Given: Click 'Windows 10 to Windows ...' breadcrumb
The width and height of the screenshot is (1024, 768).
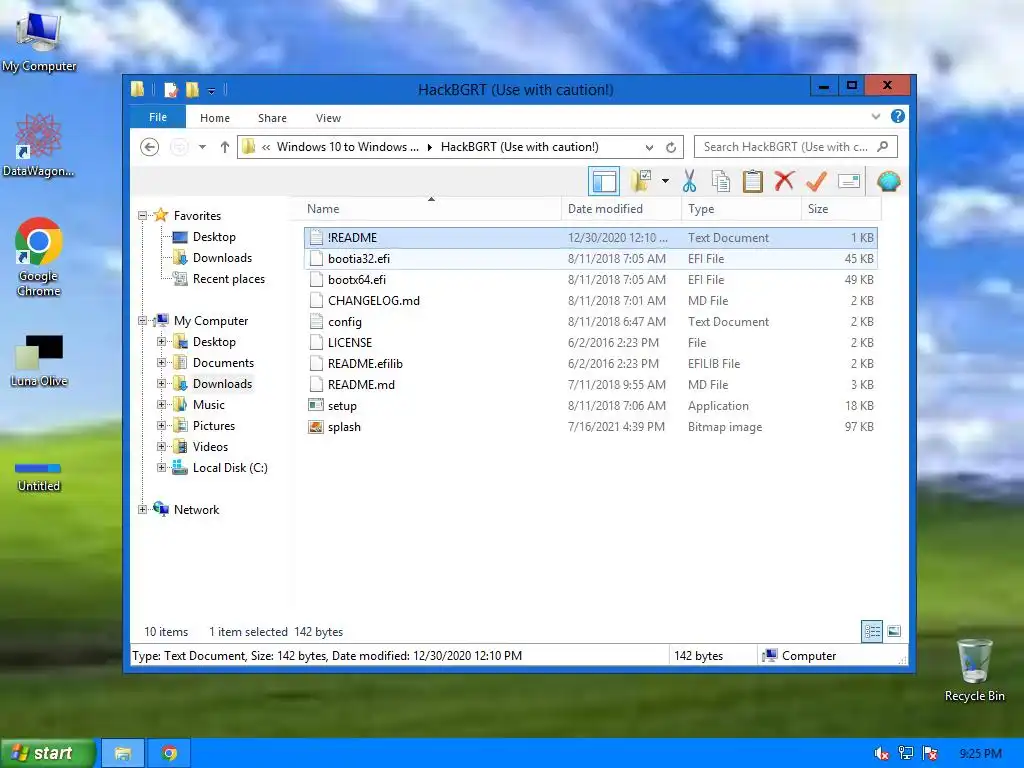Looking at the screenshot, I should pos(347,147).
